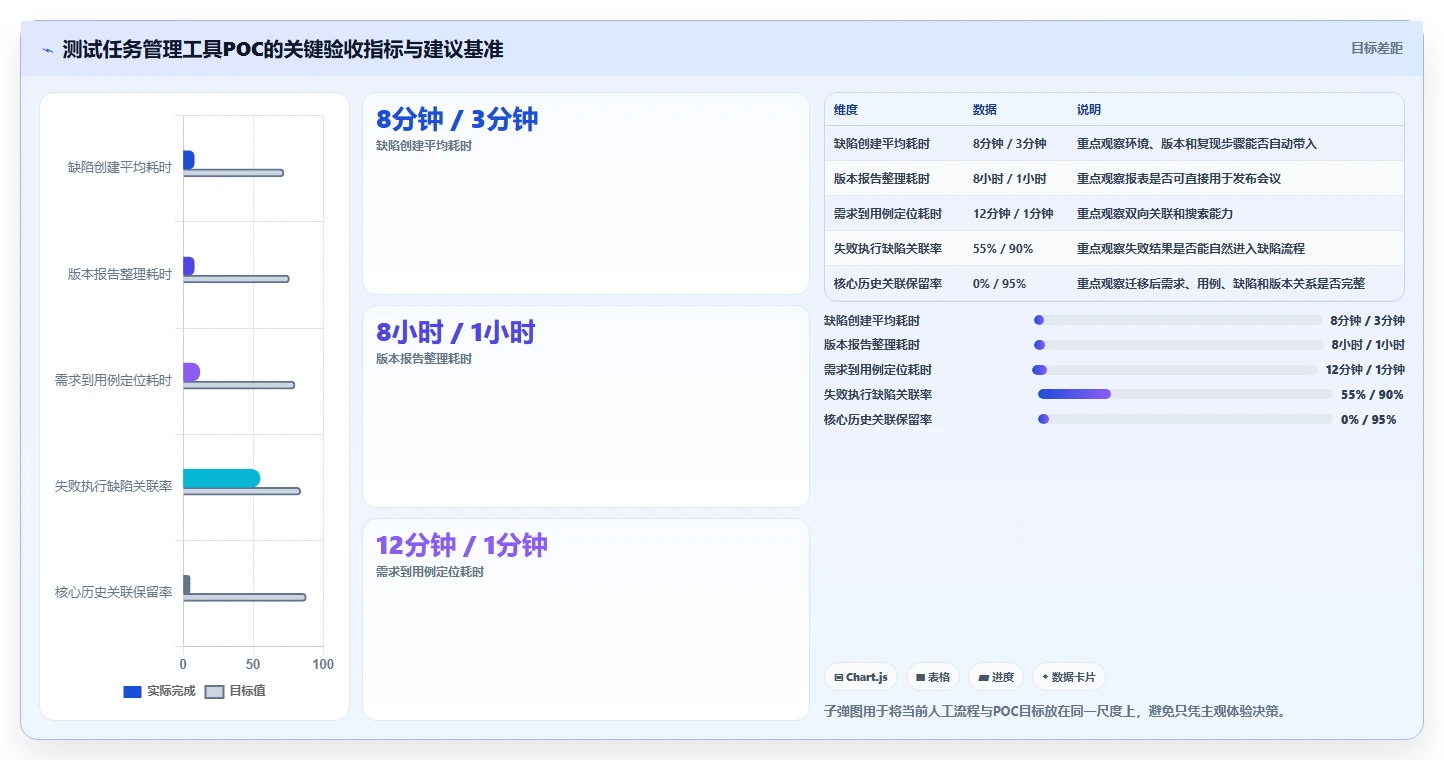The image size is (1444, 760).
Task: Toggle the 实际完成 legend item
Action: coord(159,691)
